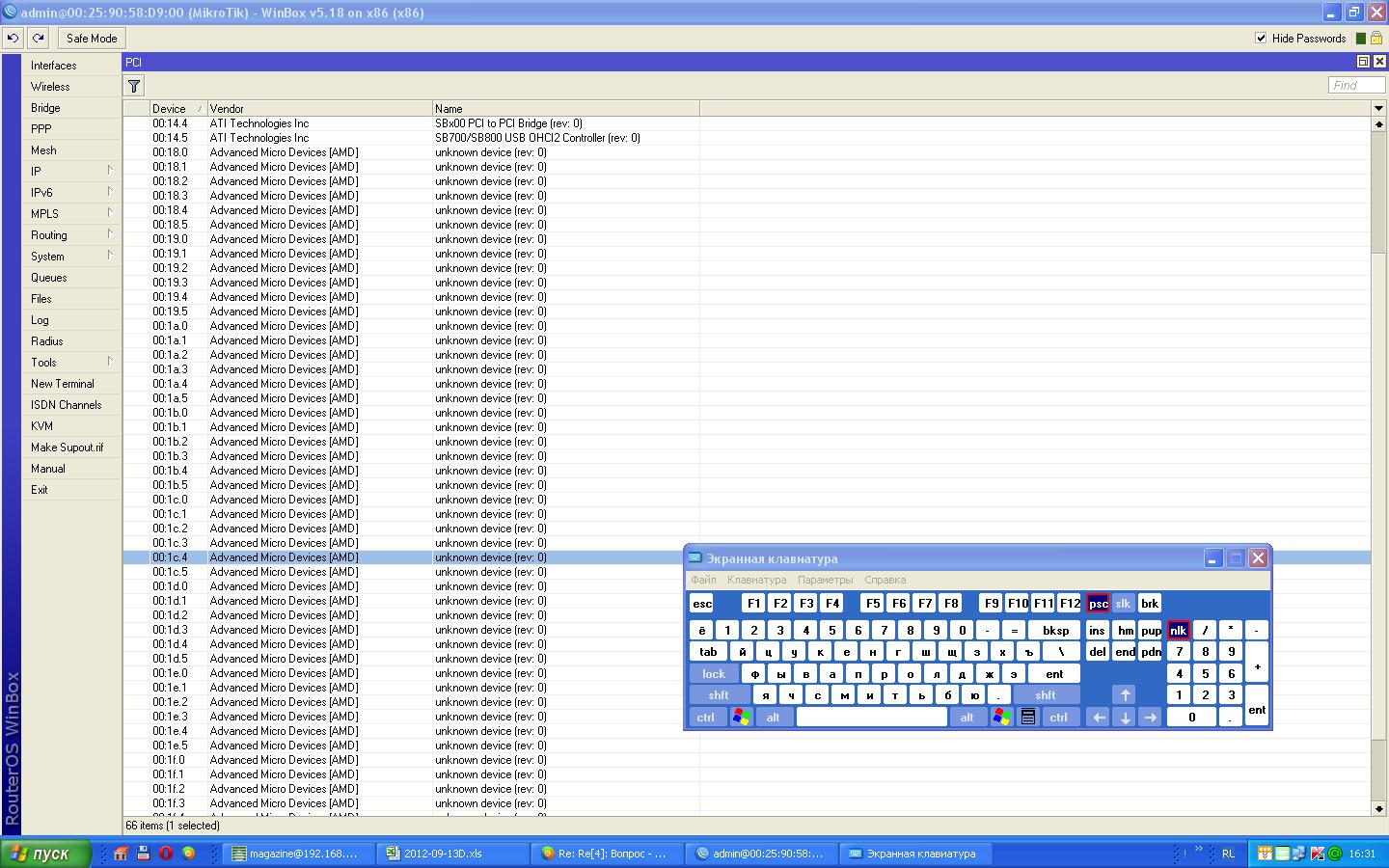Toggle the nlk Num Lock key
1389x868 pixels.
click(x=1178, y=630)
